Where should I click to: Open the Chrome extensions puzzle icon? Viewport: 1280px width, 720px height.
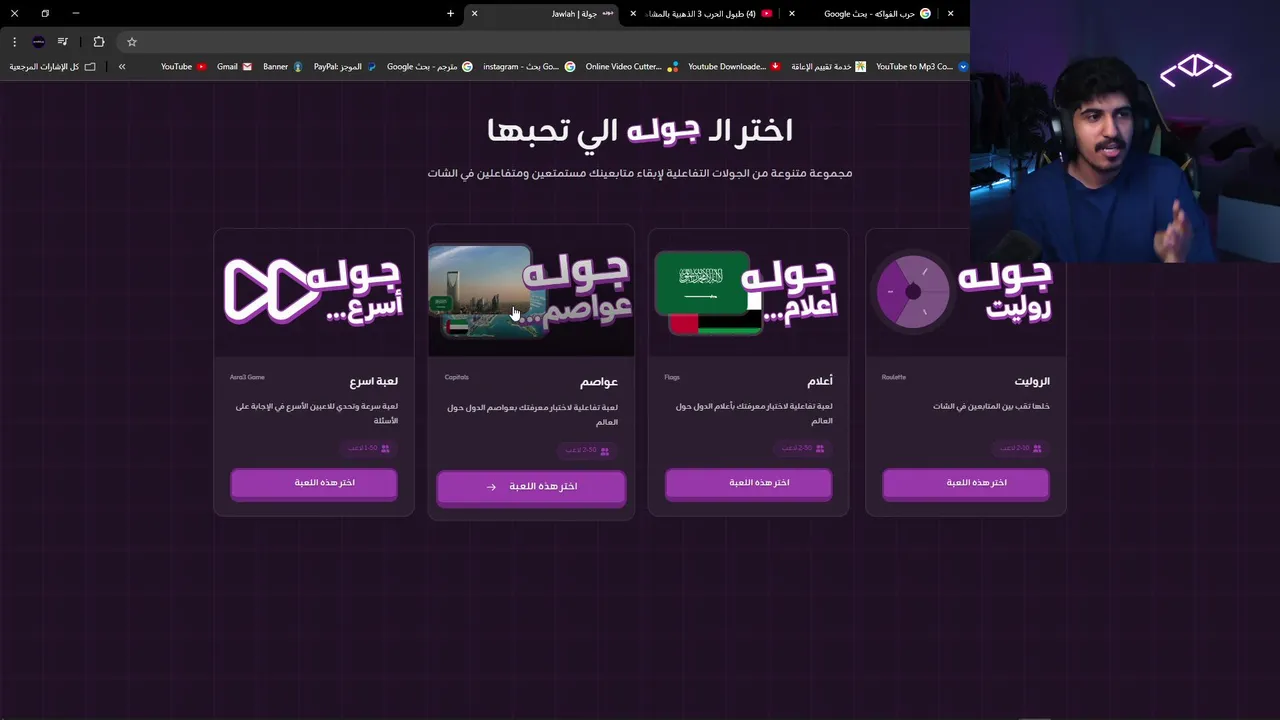pos(98,42)
